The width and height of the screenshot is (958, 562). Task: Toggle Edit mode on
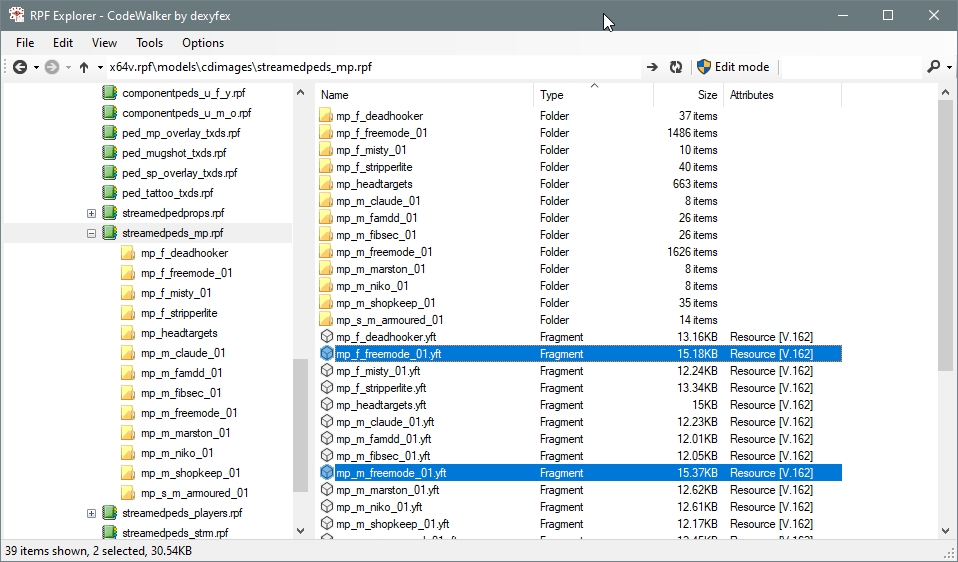732,67
